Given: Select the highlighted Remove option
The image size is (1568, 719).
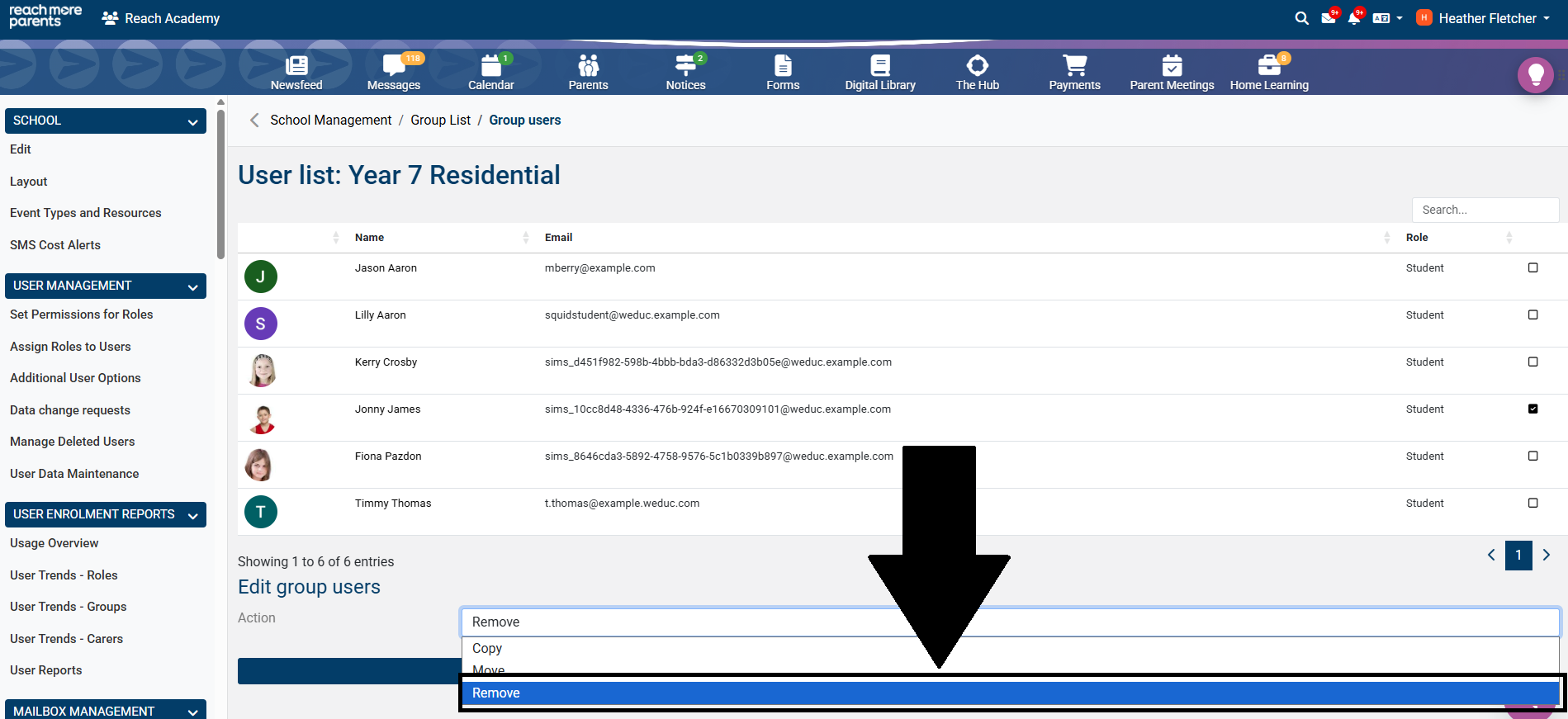Looking at the screenshot, I should pyautogui.click(x=496, y=693).
